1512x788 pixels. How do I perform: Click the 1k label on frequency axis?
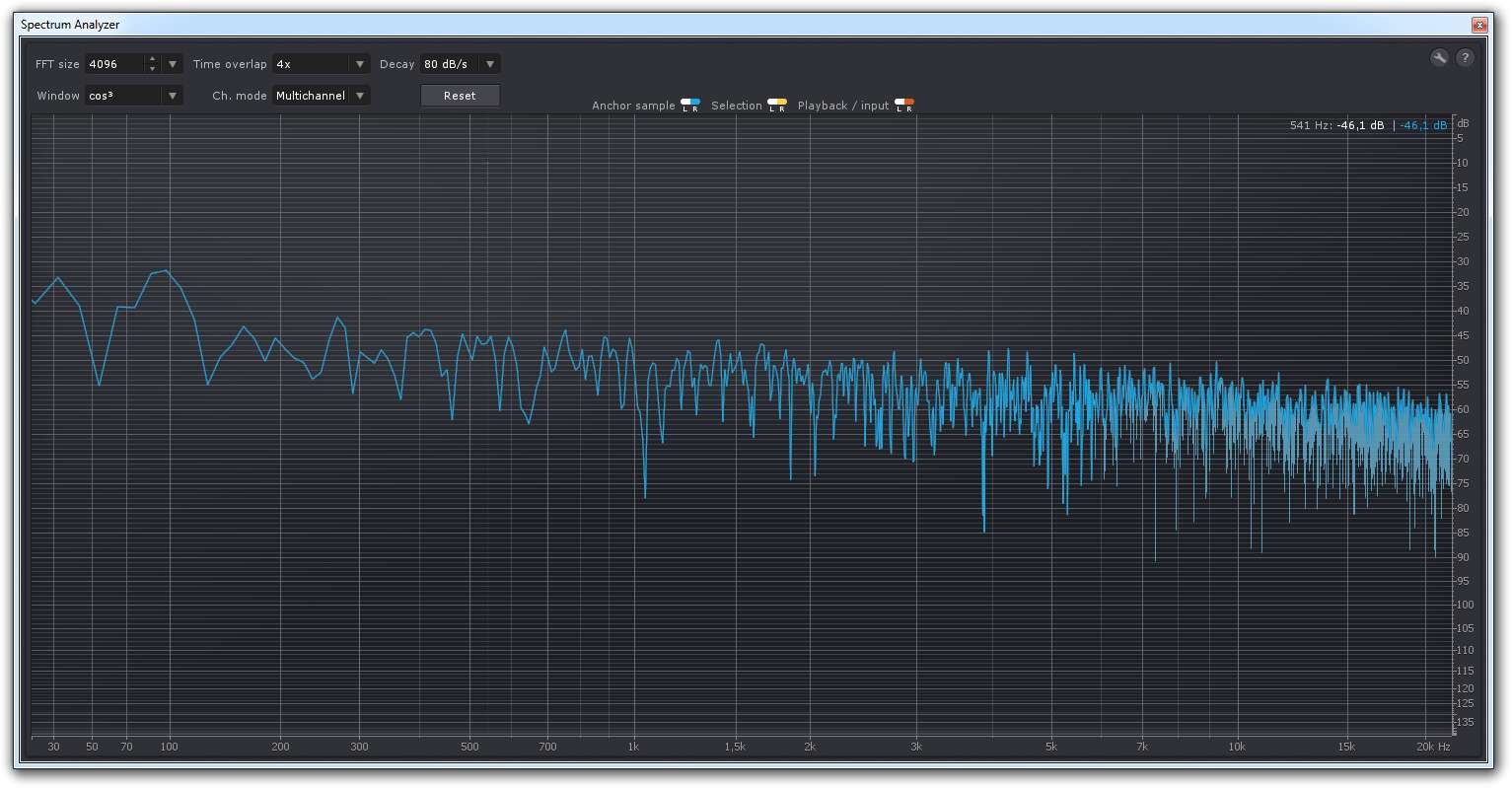point(633,747)
